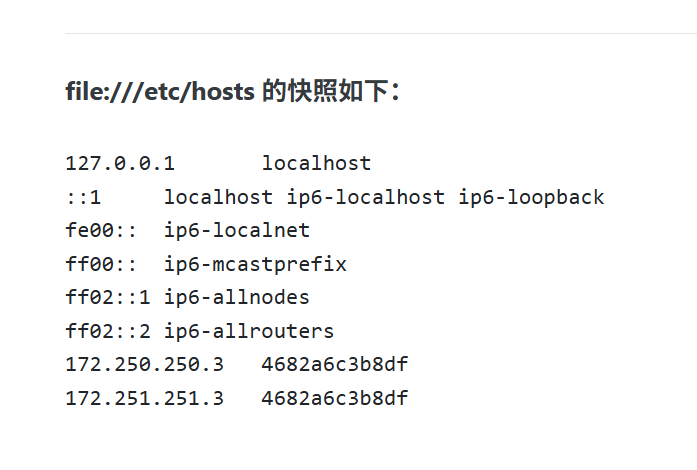Click the ::1 IPv6 address

tap(83, 197)
